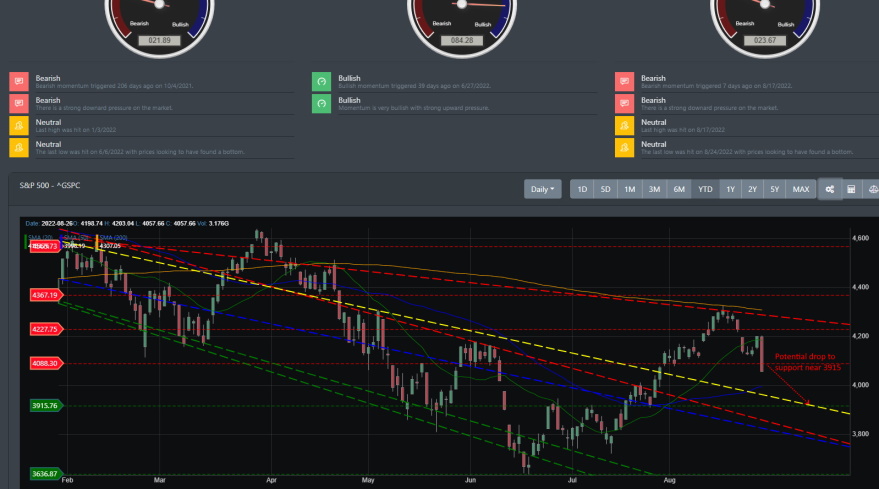Screen dimensions: 879x489
Task: Click 'Momentum is very bullish' description
Action: pyautogui.click(x=414, y=108)
